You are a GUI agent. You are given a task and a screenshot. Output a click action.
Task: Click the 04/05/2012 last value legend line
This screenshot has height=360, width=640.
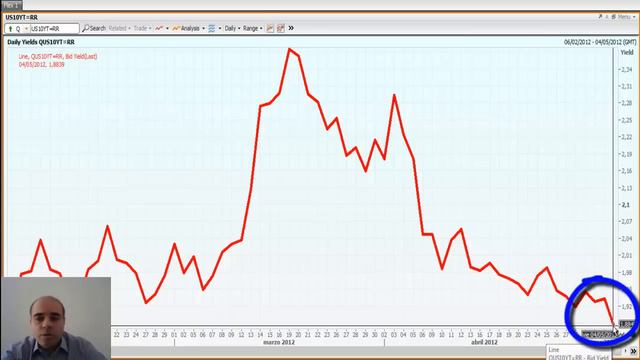coord(41,64)
